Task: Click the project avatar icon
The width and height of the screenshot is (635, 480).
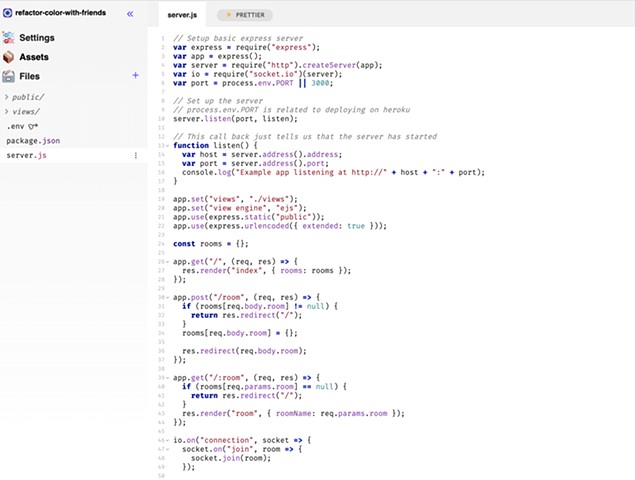Action: pyautogui.click(x=7, y=13)
